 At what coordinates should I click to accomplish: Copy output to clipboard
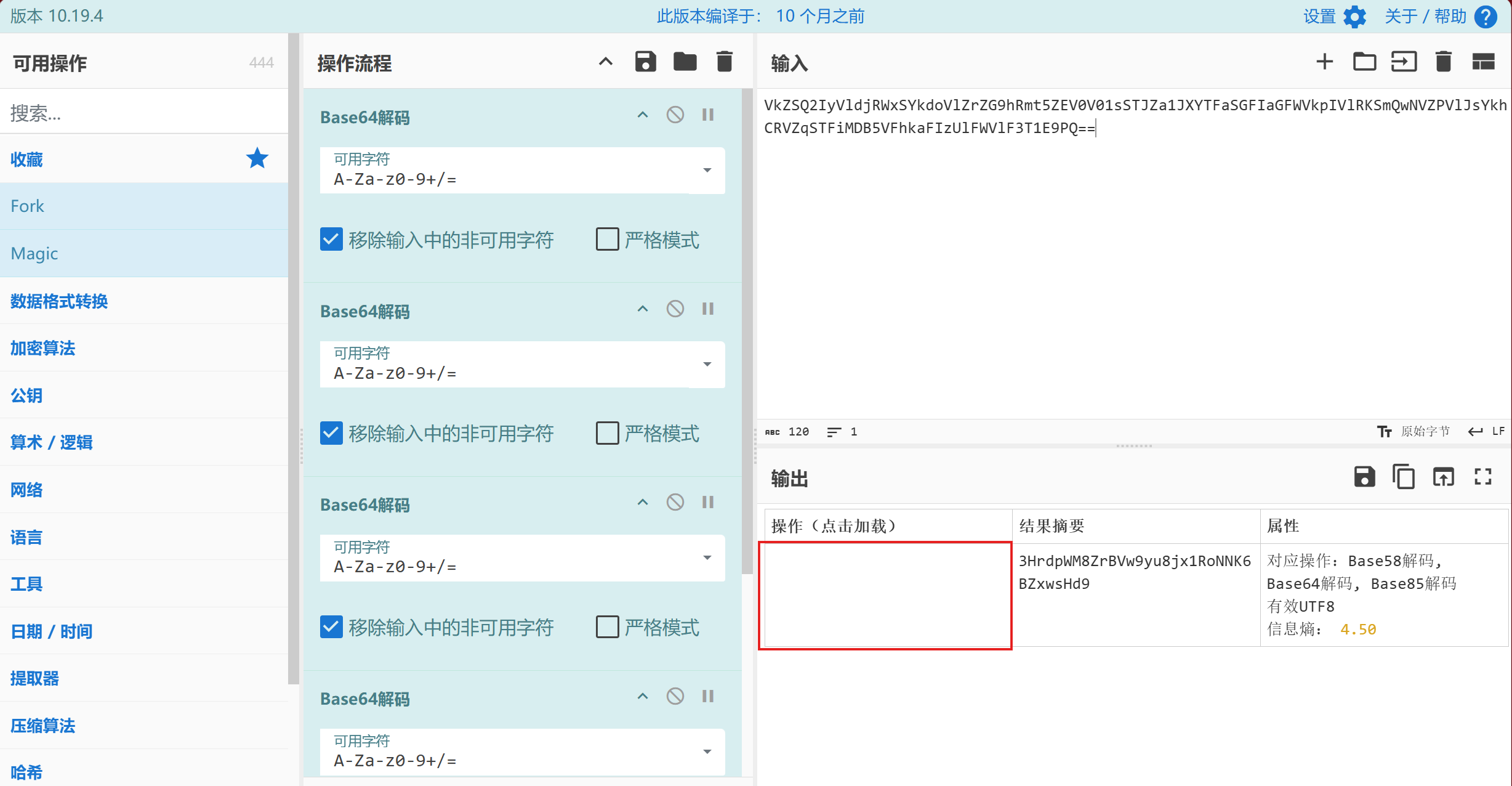1404,477
